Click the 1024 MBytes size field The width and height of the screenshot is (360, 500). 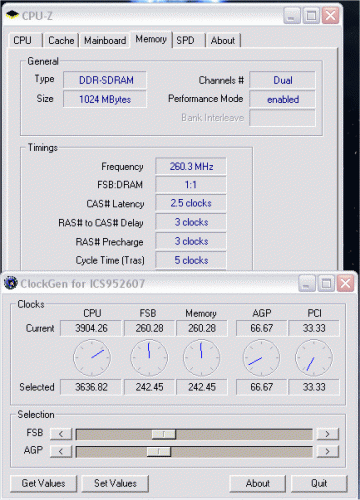[105, 99]
